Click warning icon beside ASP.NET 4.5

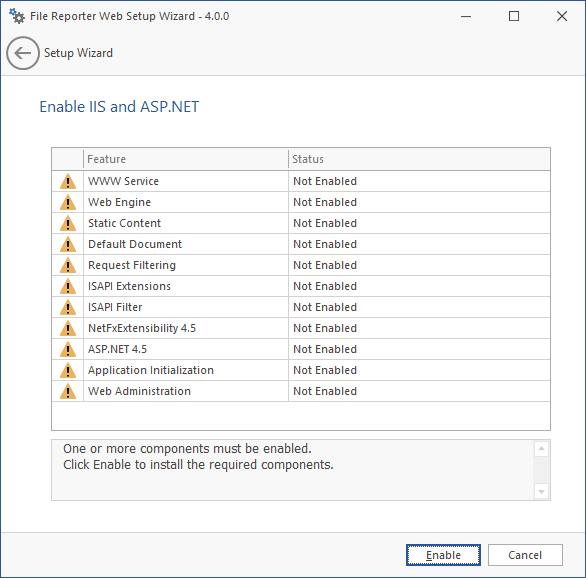68,349
